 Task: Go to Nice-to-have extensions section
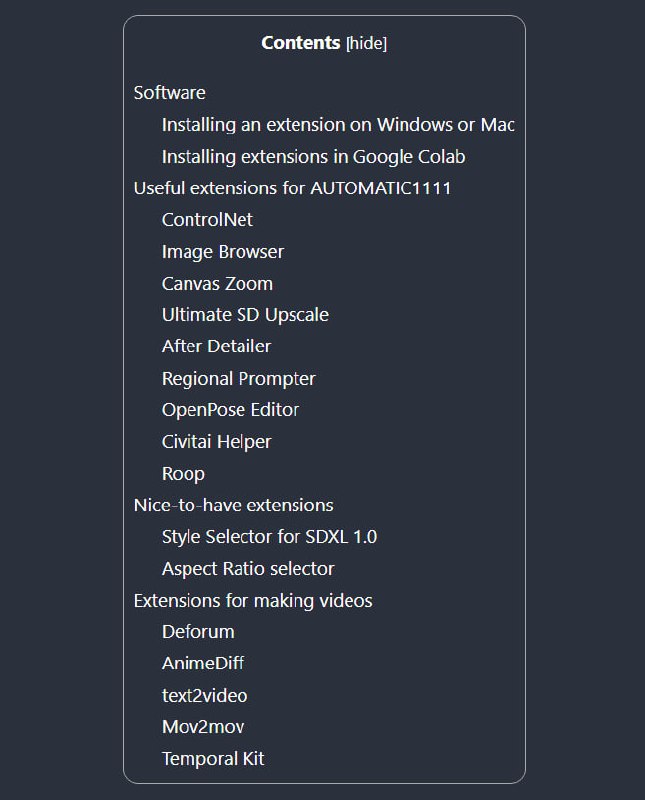click(234, 505)
